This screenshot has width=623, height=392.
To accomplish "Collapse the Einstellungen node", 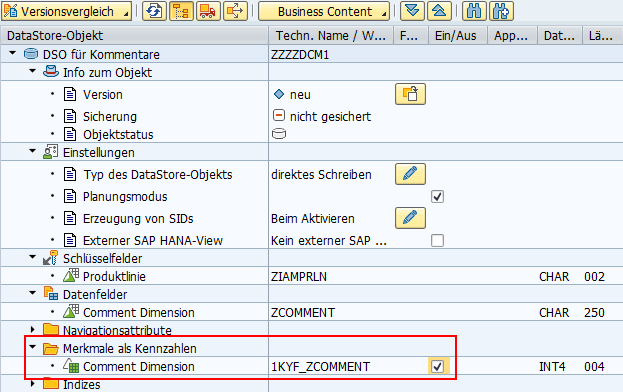I will point(33,151).
